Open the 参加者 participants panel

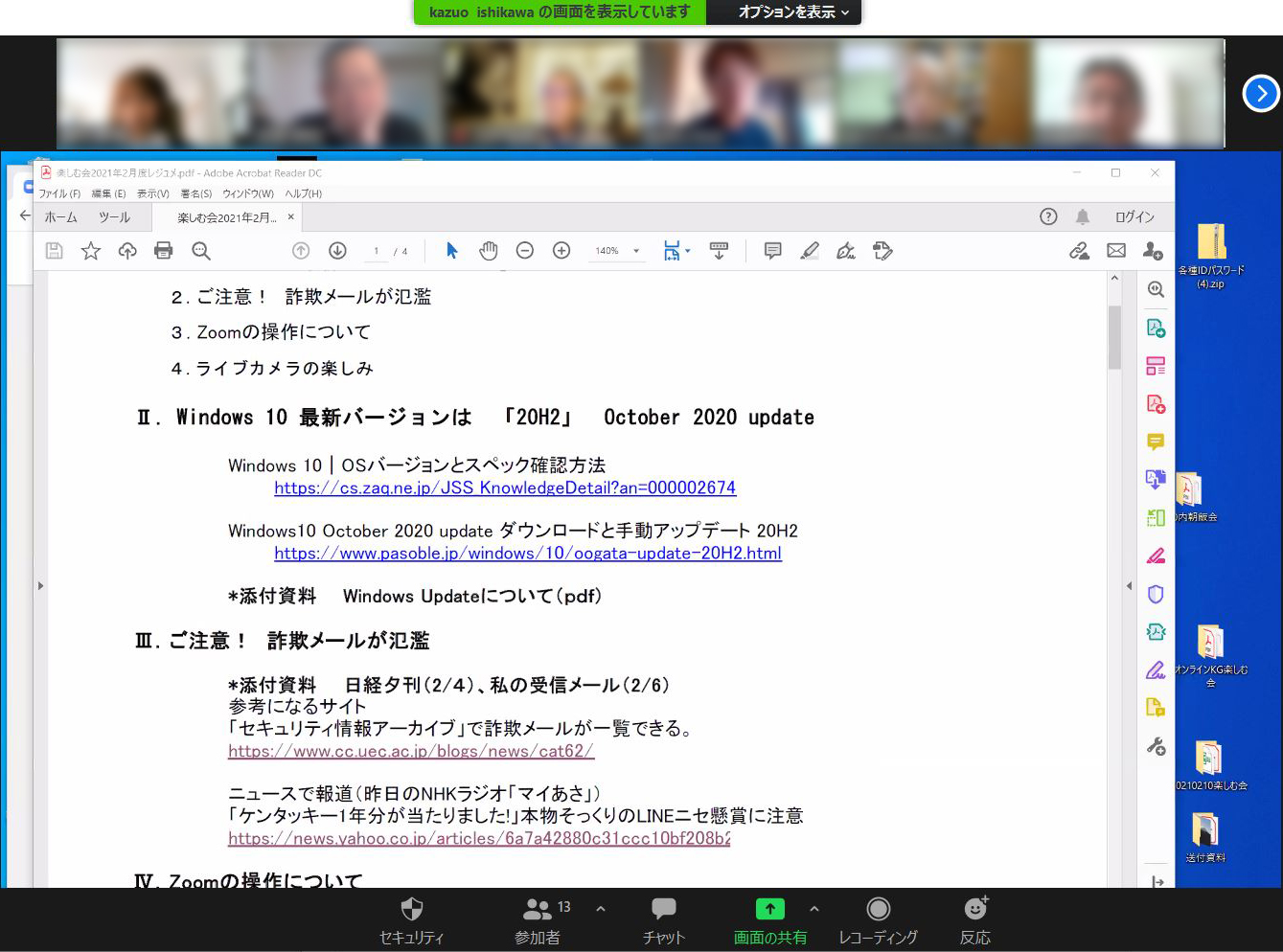[x=538, y=921]
